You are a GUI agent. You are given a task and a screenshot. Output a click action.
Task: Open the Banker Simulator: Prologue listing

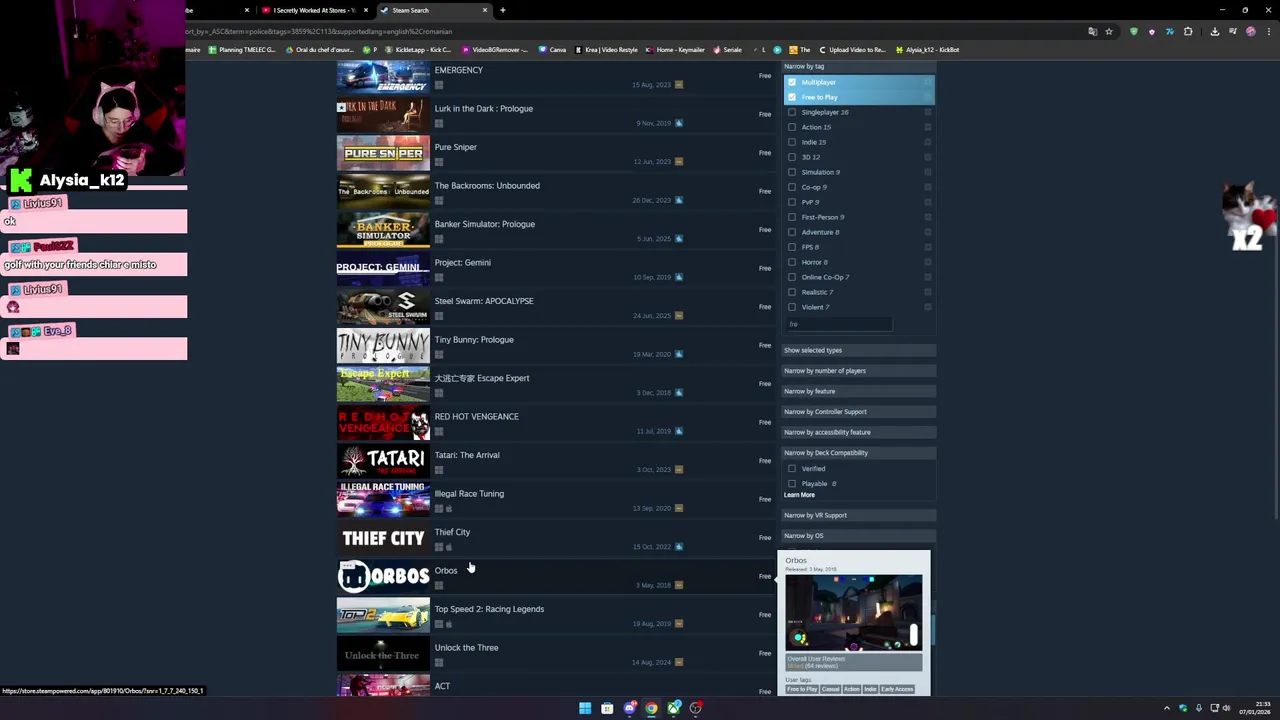[x=555, y=230]
